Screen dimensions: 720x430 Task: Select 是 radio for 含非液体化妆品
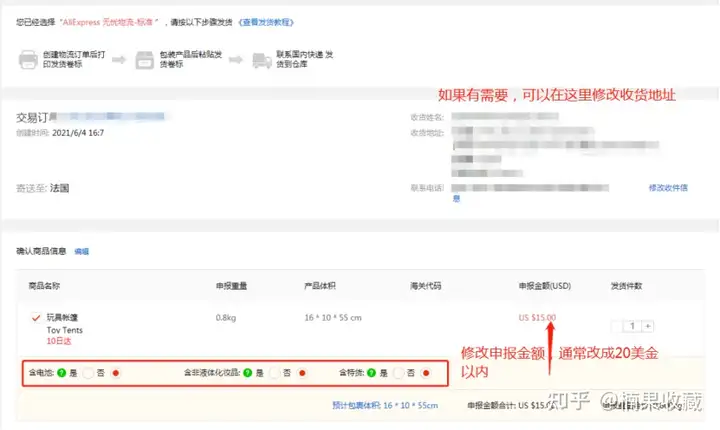[274, 373]
